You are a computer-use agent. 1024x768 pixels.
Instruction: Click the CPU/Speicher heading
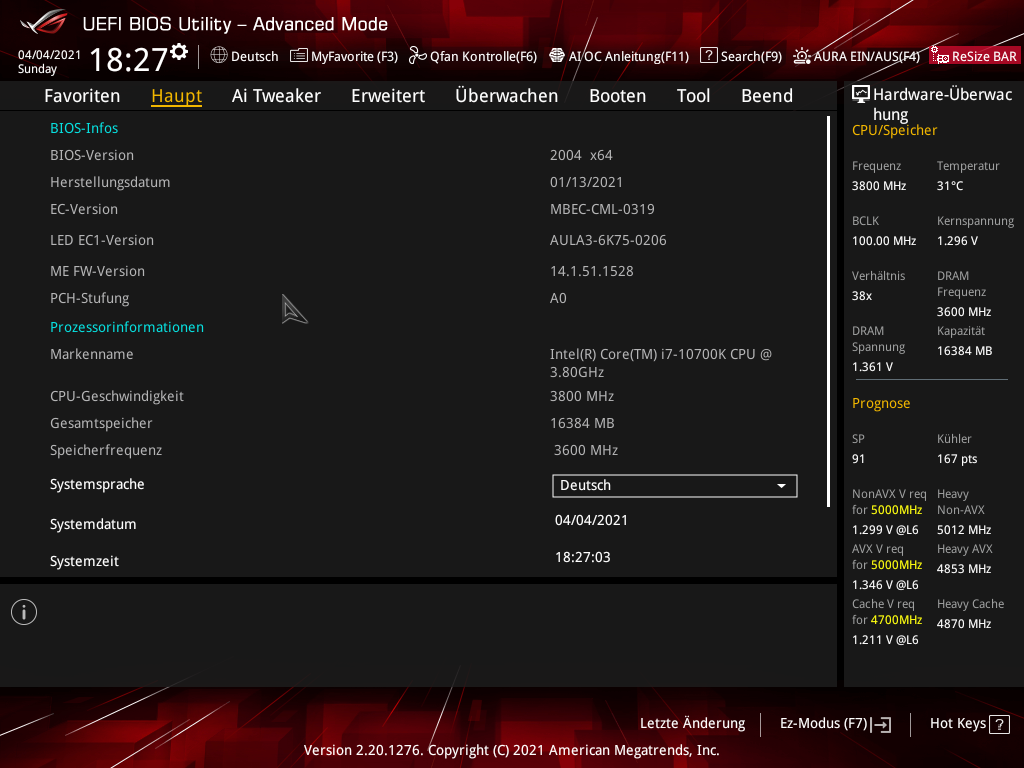pos(894,131)
